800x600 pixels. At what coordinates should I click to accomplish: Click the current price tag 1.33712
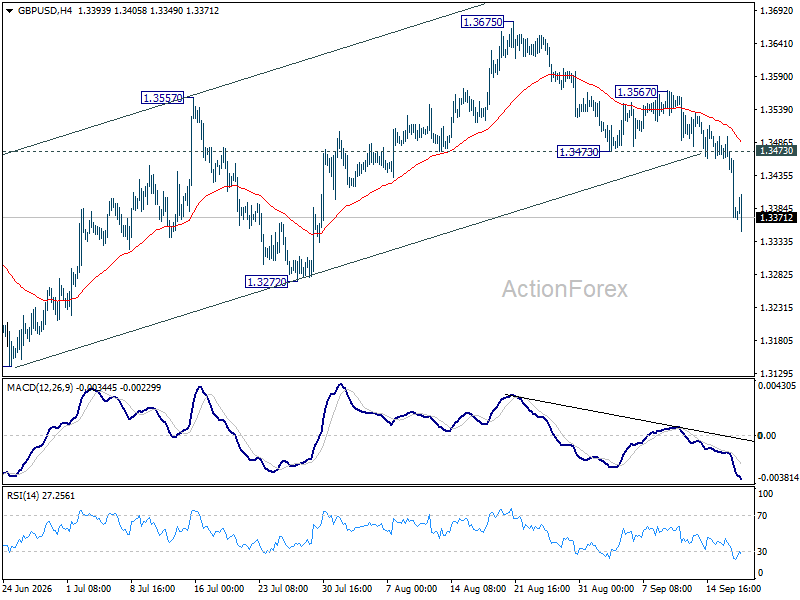click(776, 218)
